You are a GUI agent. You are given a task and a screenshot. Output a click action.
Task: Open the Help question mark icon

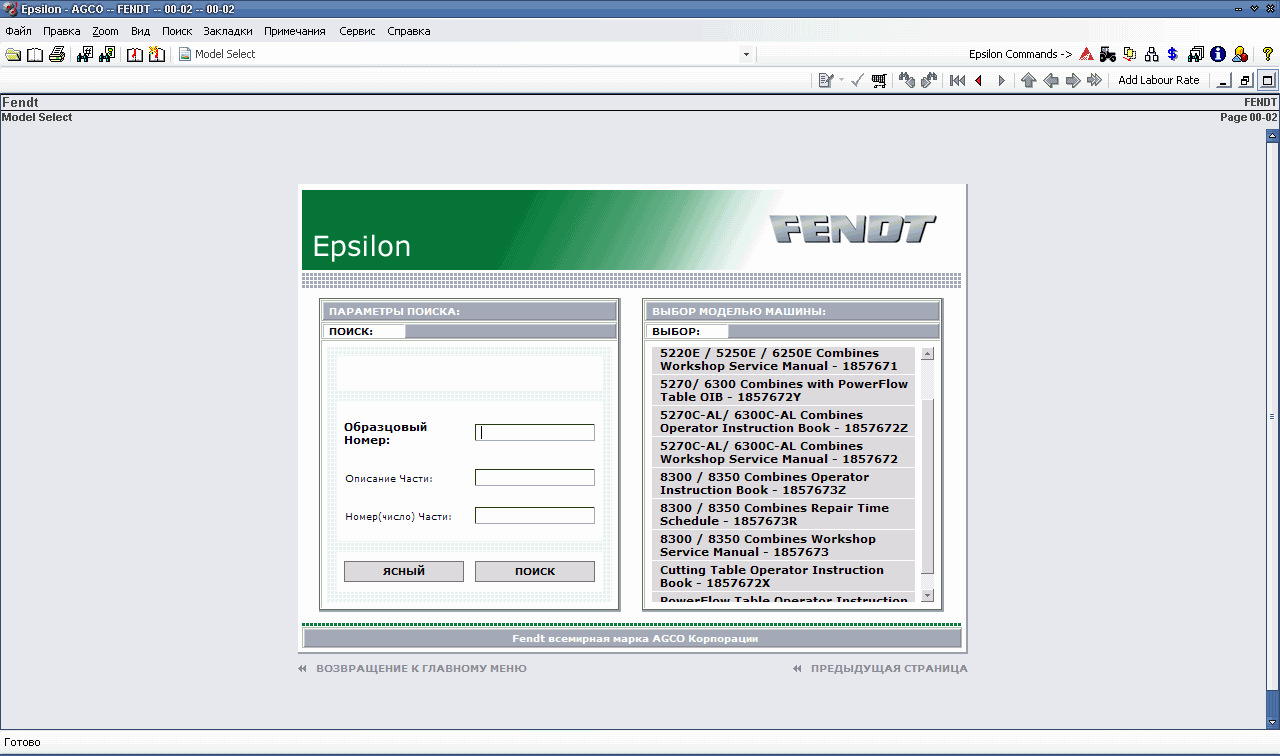1268,54
